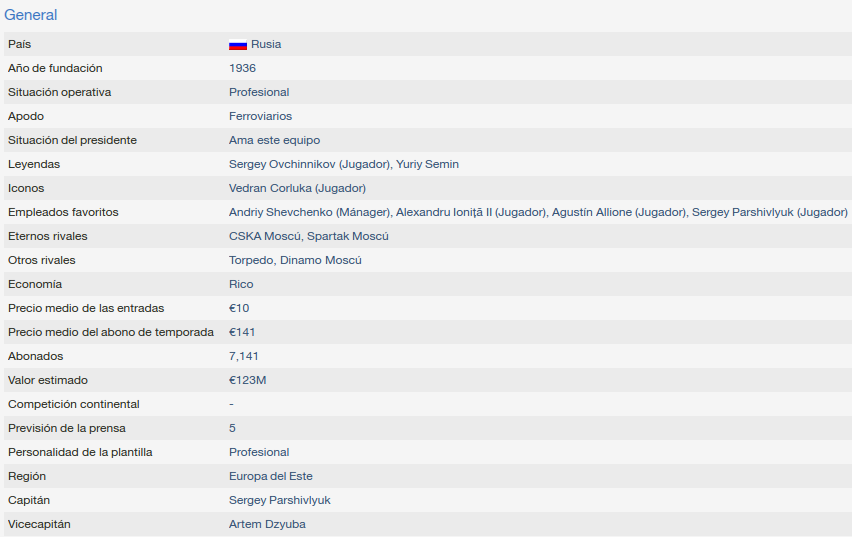Open Alexandru Ioniță II (Jugador) link
This screenshot has height=537, width=852.
tap(471, 212)
